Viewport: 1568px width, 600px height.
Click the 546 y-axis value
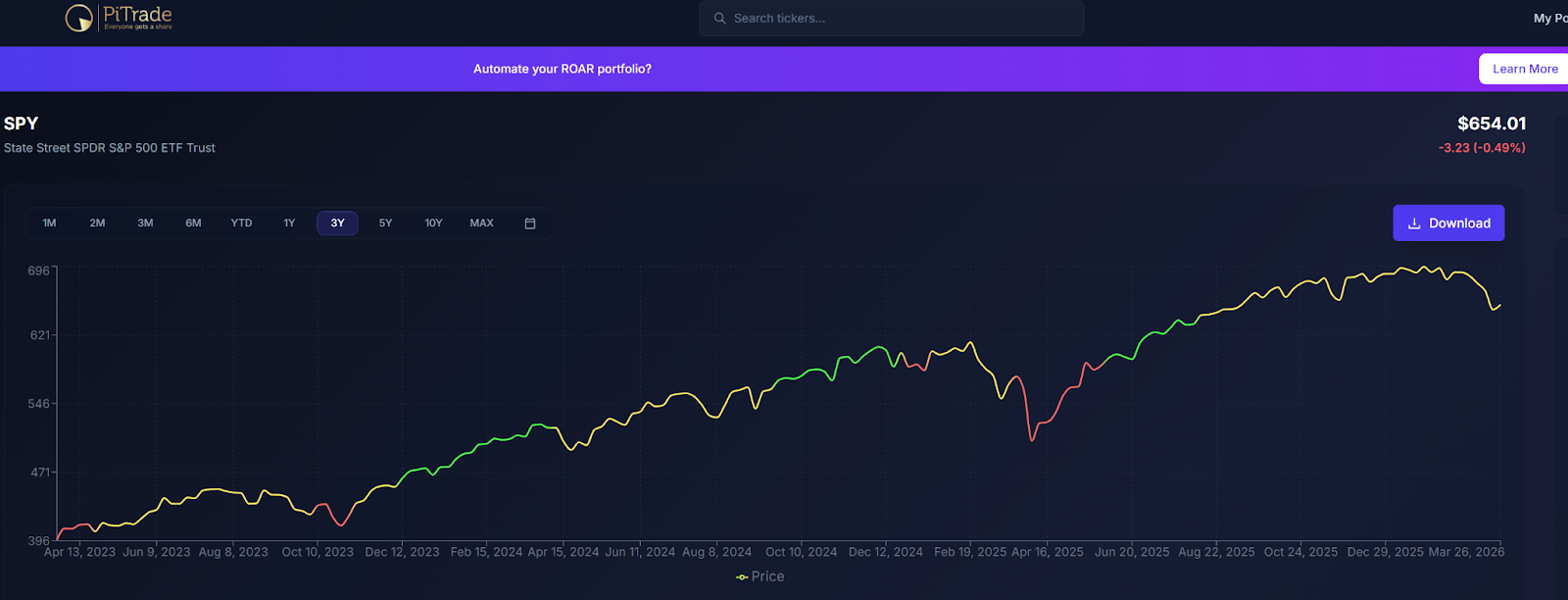[38, 404]
